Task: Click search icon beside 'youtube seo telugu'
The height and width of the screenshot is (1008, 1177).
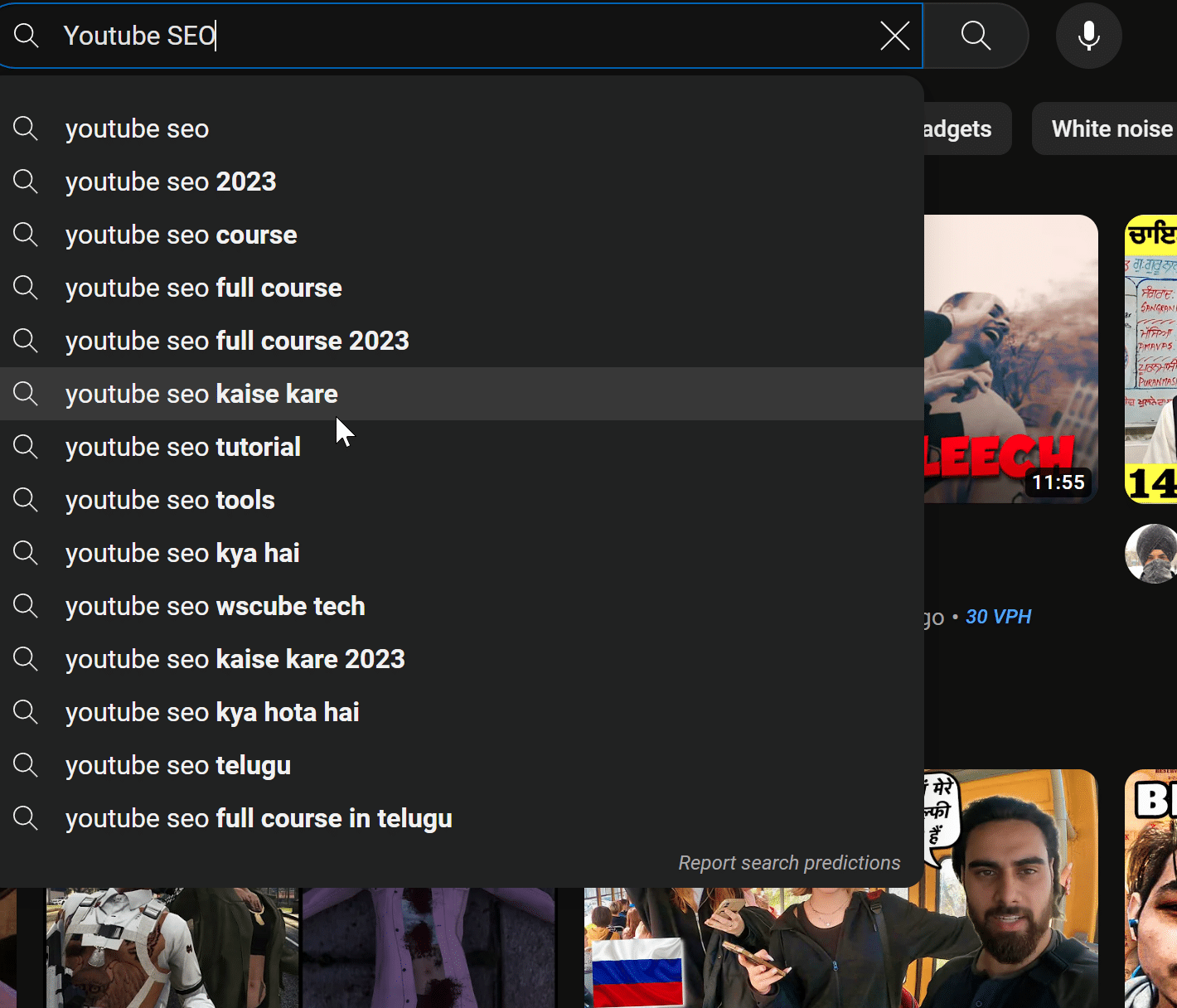Action: pyautogui.click(x=26, y=765)
